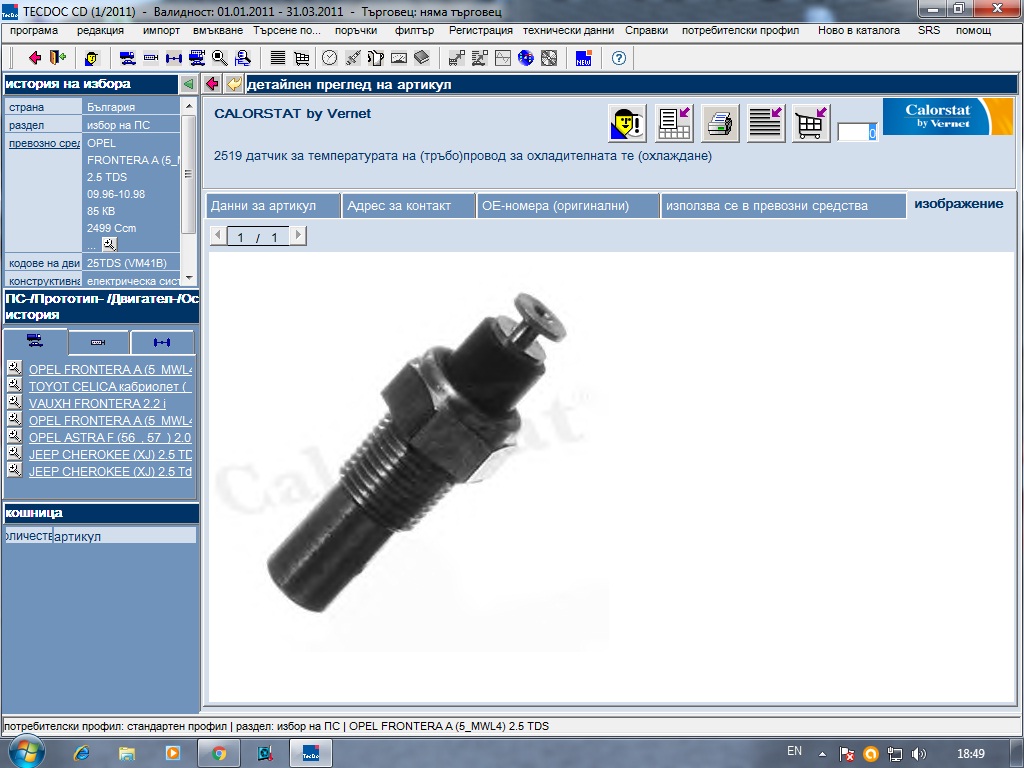Switch to OE-номера (оригинални) tab
Viewport: 1024px width, 768px height.
(568, 206)
